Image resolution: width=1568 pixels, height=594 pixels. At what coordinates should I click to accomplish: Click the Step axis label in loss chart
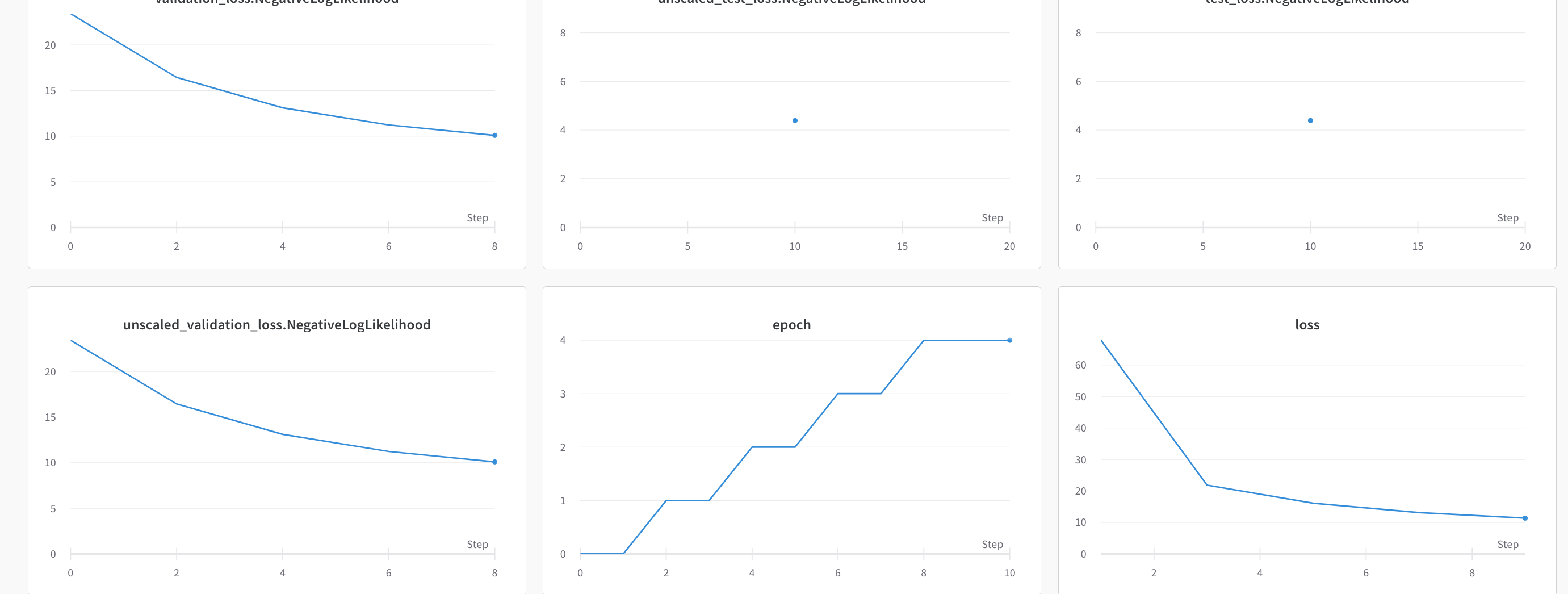[x=1507, y=544]
